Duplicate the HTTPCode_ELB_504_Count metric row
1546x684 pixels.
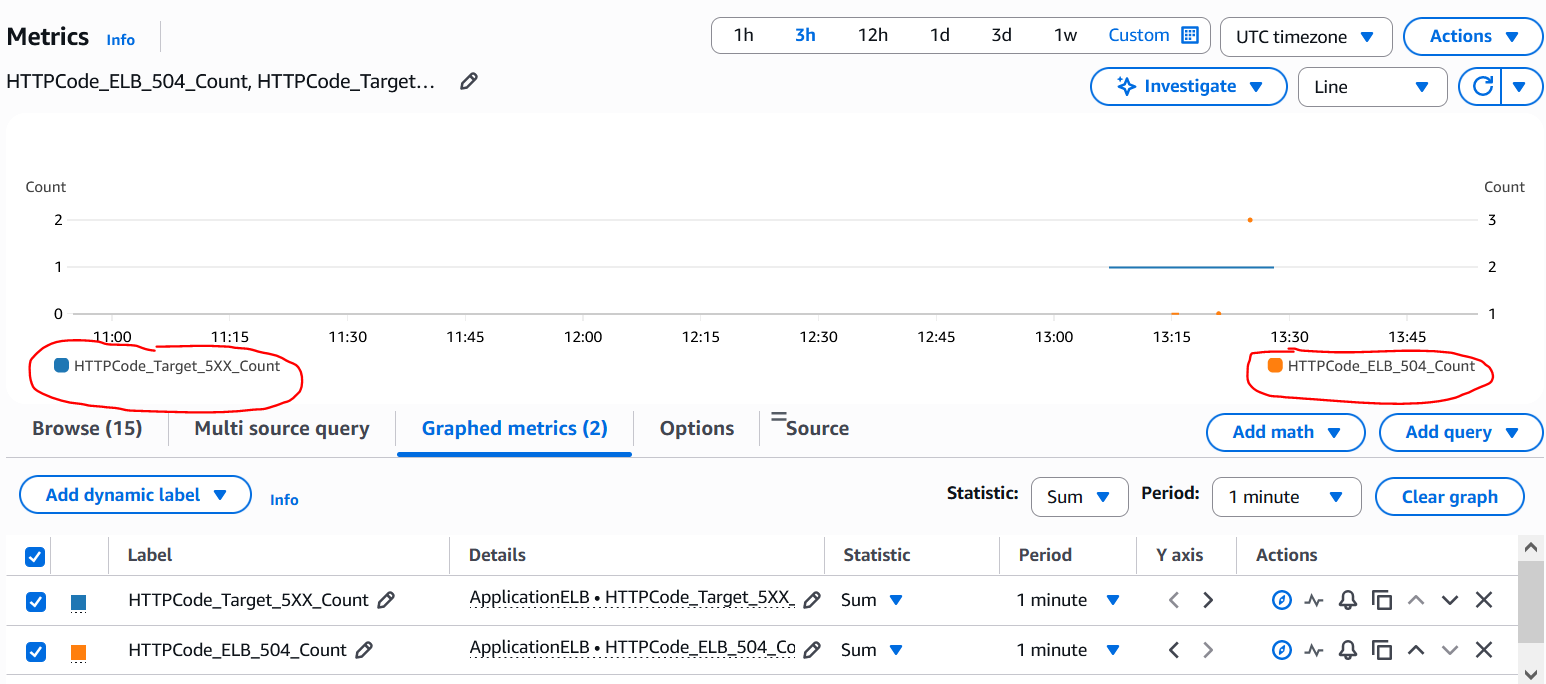(1382, 650)
